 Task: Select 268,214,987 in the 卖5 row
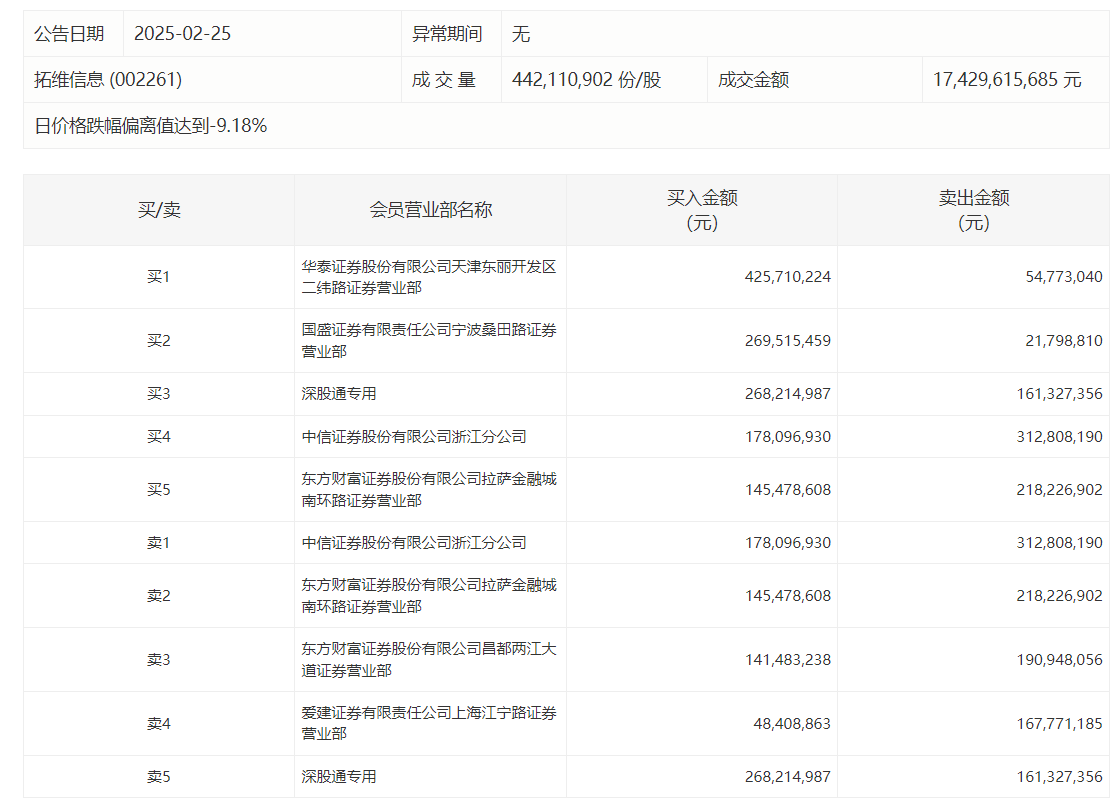[788, 777]
